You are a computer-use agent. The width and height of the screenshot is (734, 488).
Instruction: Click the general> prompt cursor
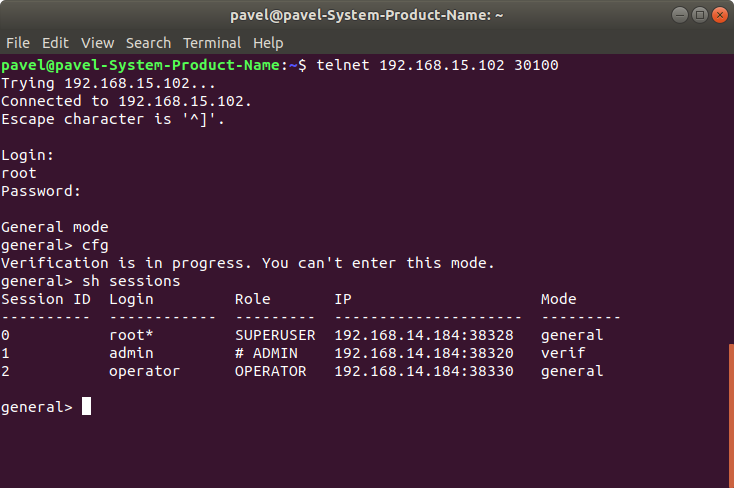[x=87, y=406]
